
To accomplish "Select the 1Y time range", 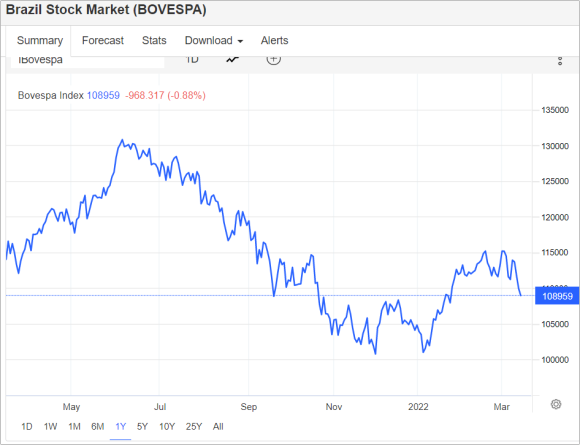I will coord(121,427).
